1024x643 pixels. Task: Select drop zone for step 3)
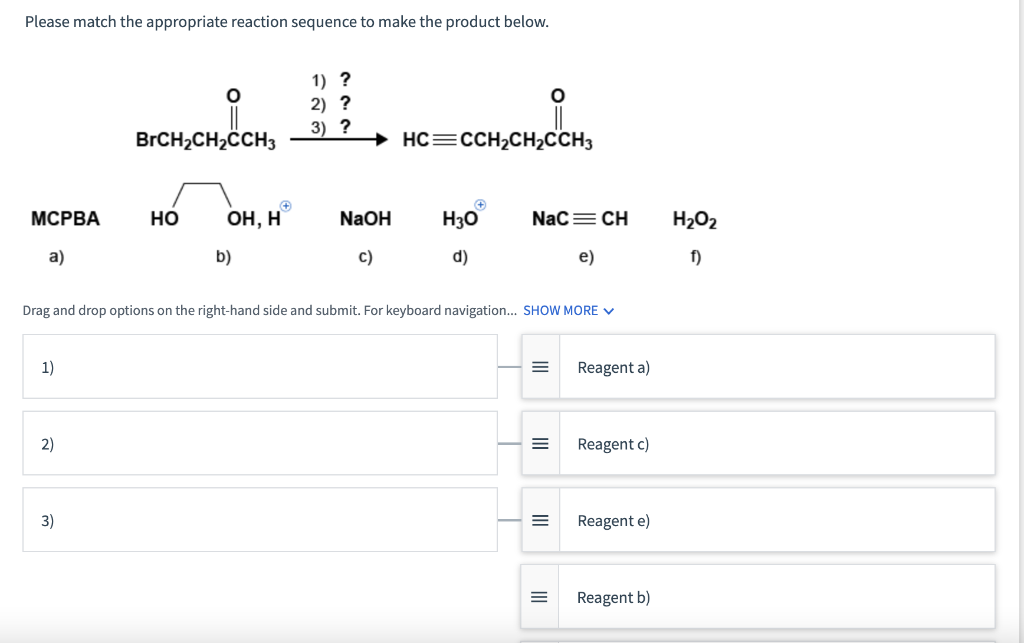260,520
